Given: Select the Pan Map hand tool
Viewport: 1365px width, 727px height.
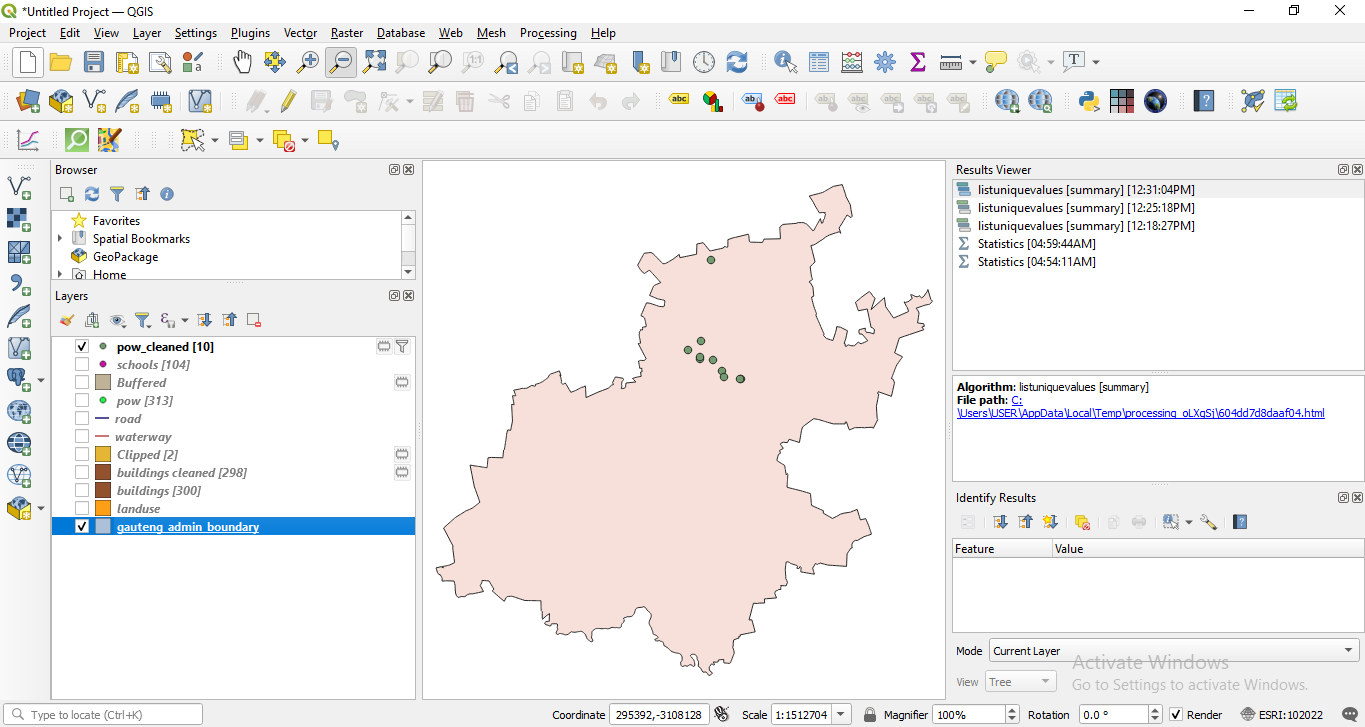Looking at the screenshot, I should click(242, 62).
